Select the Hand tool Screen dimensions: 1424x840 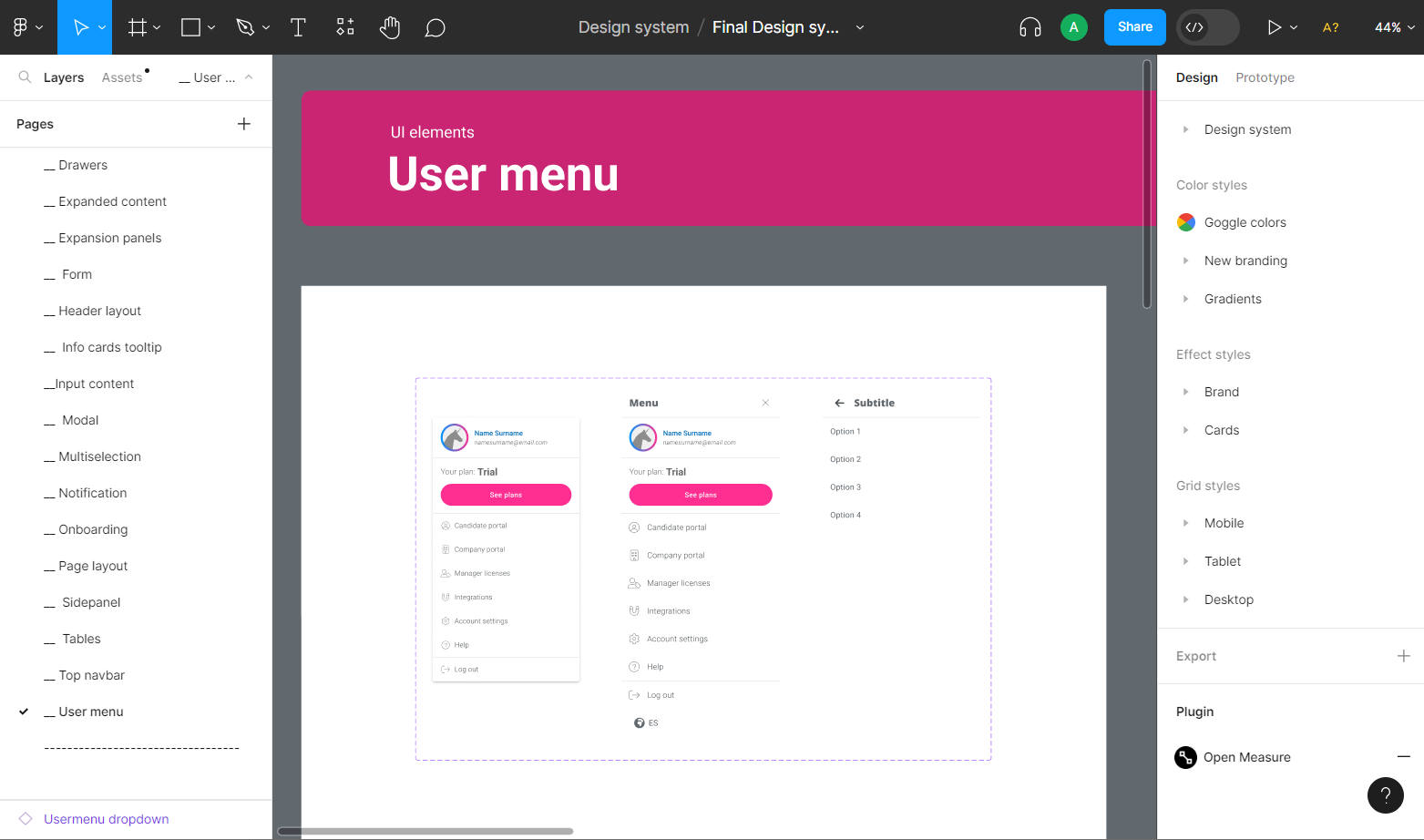390,27
